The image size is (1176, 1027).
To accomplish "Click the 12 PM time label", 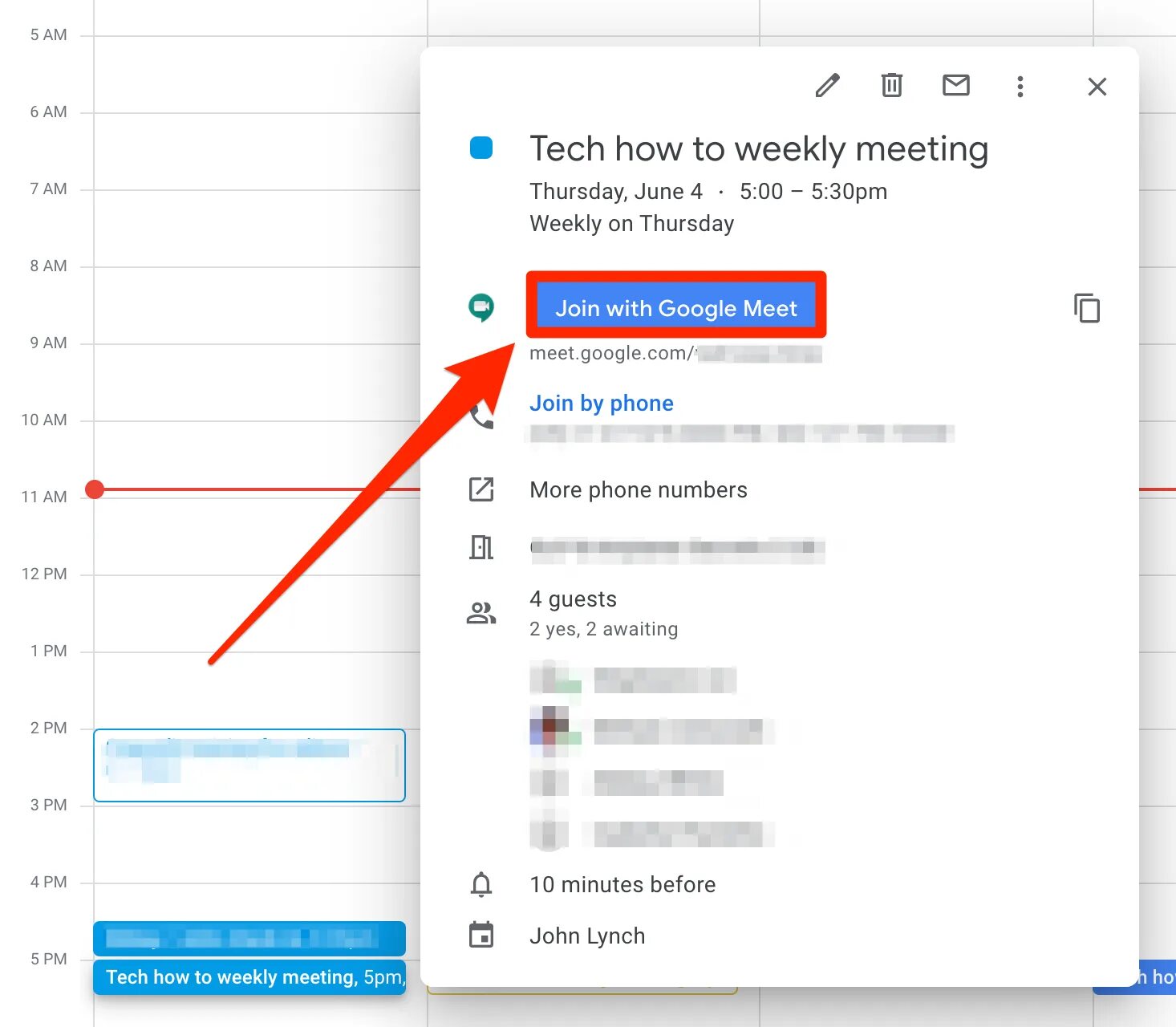I will 44,574.
